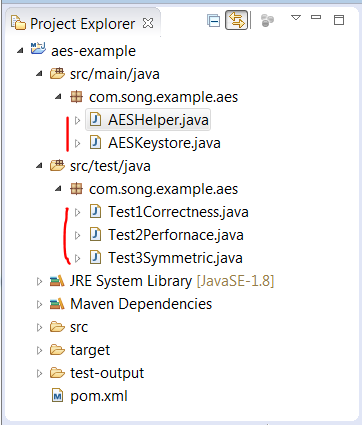Select AESHelper.java file
The width and height of the screenshot is (362, 425).
click(x=158, y=120)
